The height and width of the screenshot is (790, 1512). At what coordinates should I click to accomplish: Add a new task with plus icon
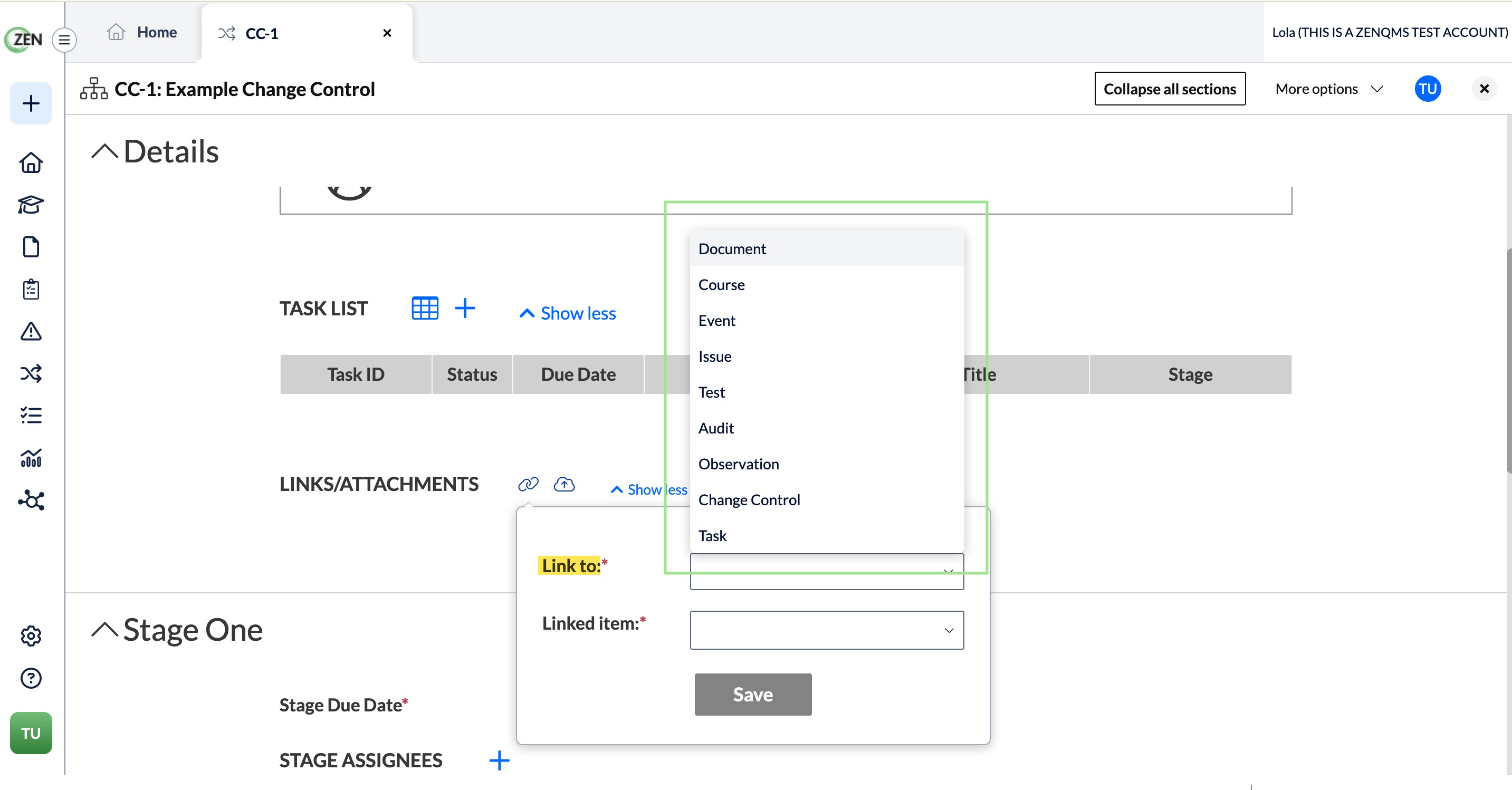pyautogui.click(x=465, y=308)
